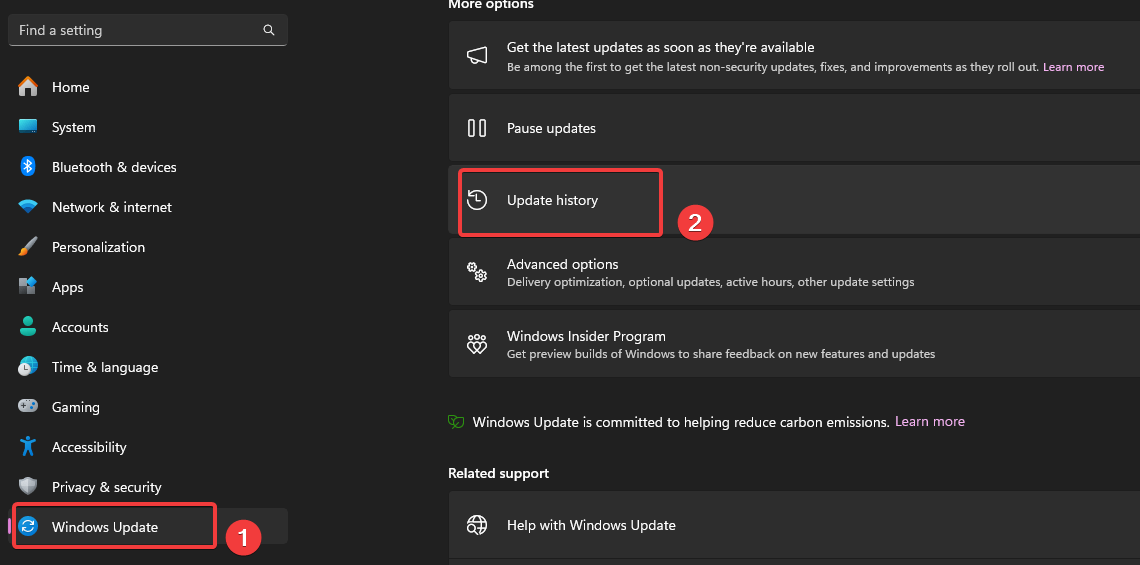1140x565 pixels.
Task: Click the Pause updates icon
Action: click(x=477, y=128)
